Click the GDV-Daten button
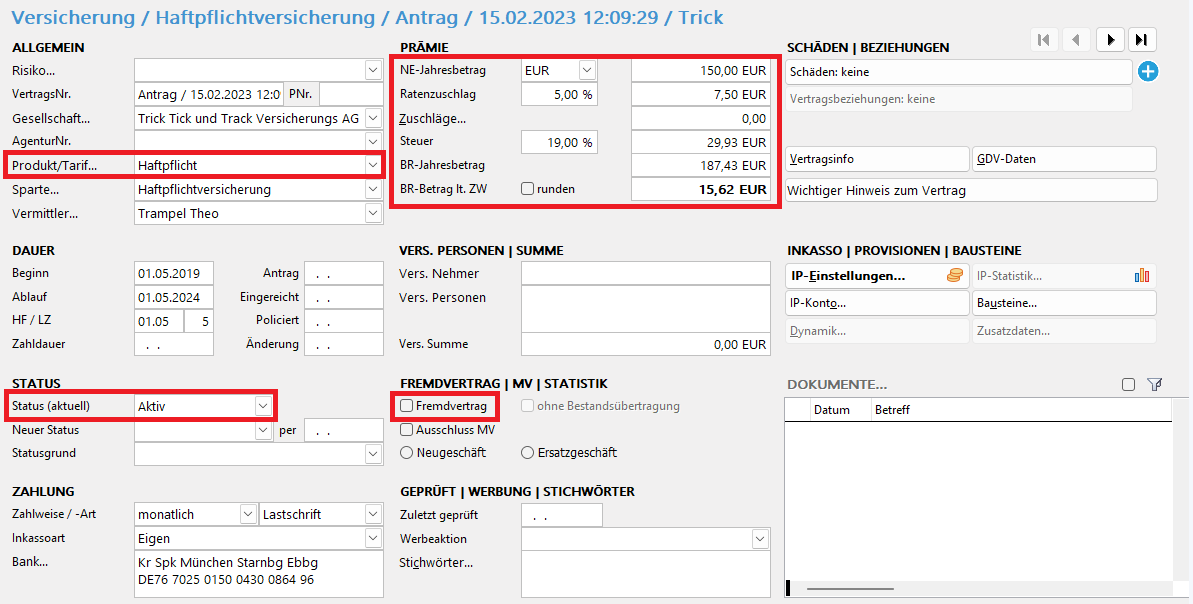The image size is (1193, 604). tap(1063, 160)
